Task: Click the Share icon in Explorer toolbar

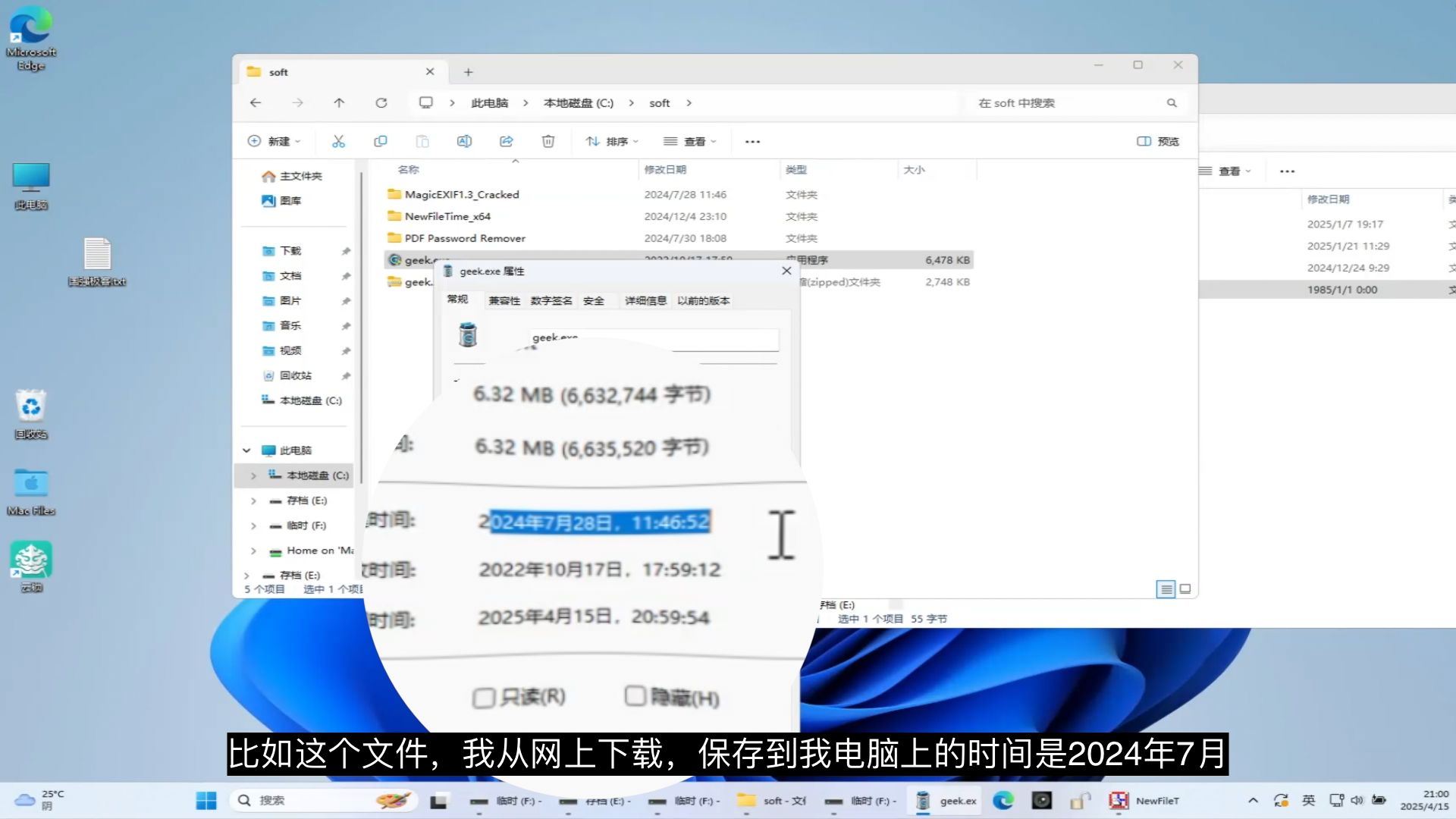Action: click(x=507, y=141)
